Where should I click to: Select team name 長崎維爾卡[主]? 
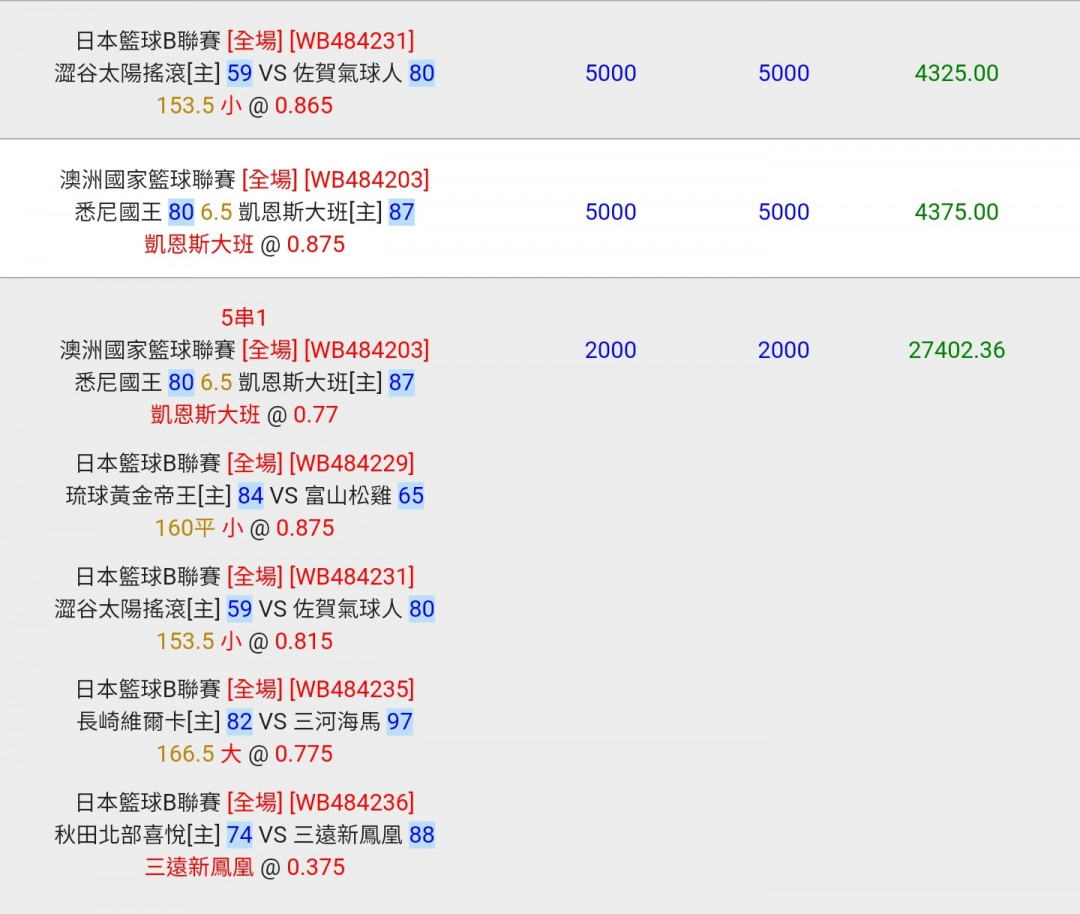[149, 722]
